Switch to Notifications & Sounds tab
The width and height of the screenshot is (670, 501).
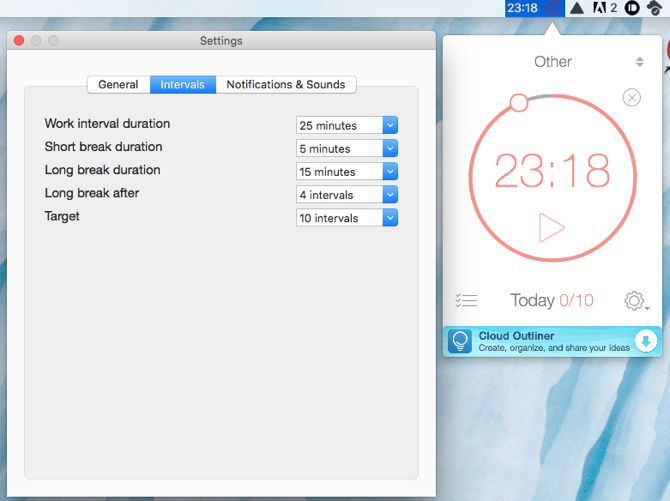click(286, 85)
